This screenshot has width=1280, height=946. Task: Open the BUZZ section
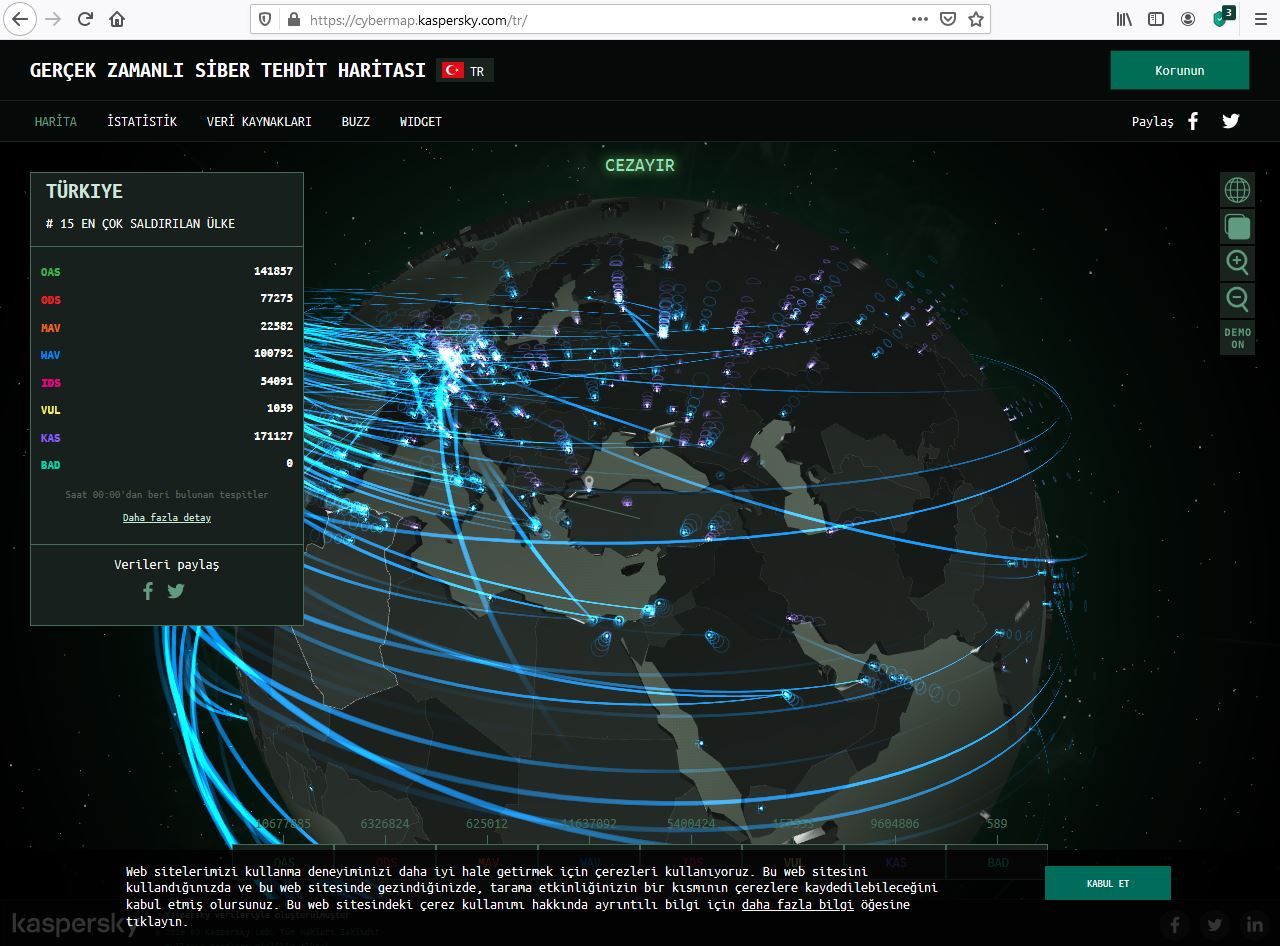coord(356,121)
